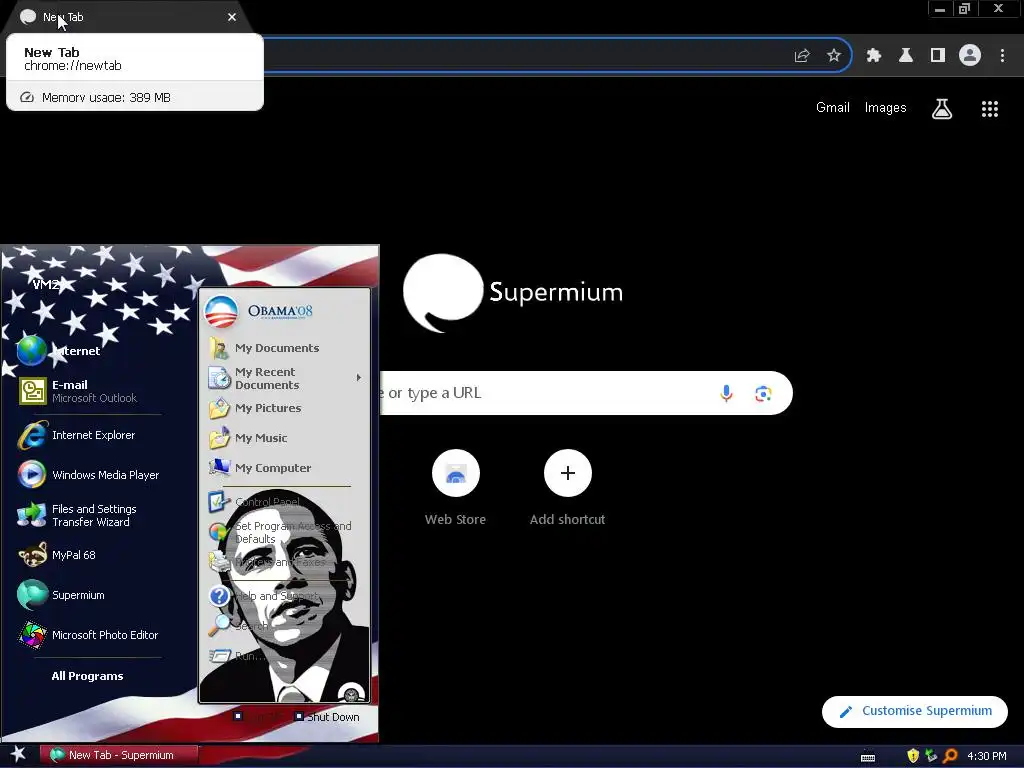Open Gmail link
1024x768 pixels.
click(833, 108)
